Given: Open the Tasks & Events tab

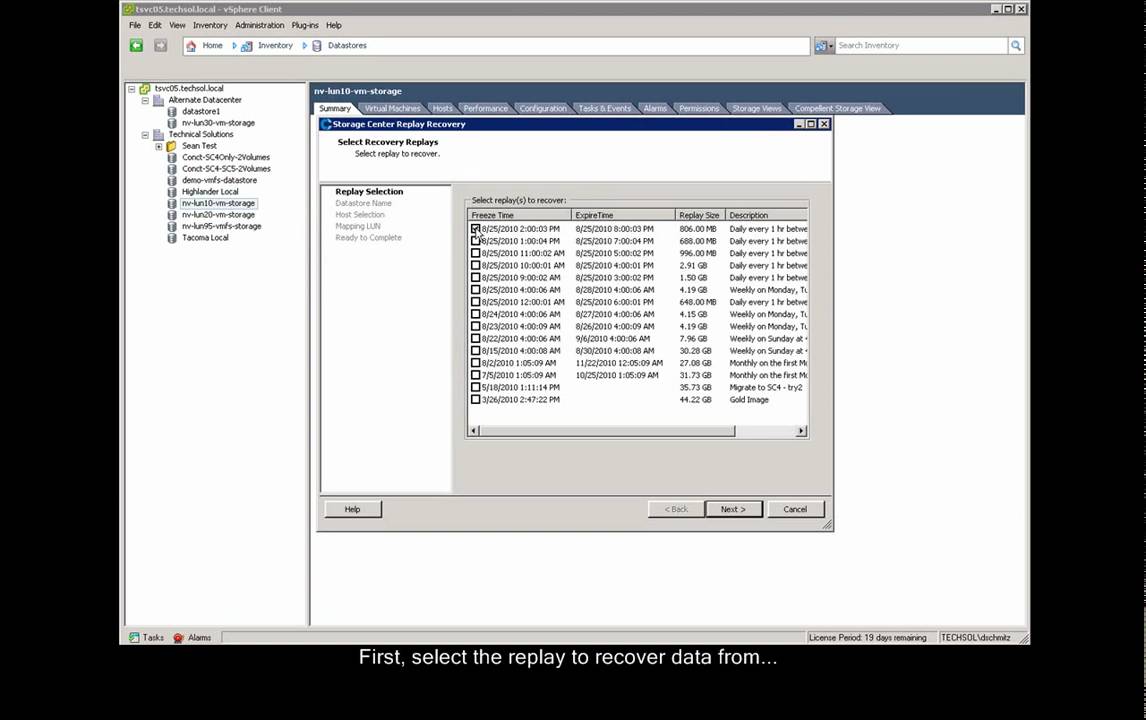Looking at the screenshot, I should 604,108.
